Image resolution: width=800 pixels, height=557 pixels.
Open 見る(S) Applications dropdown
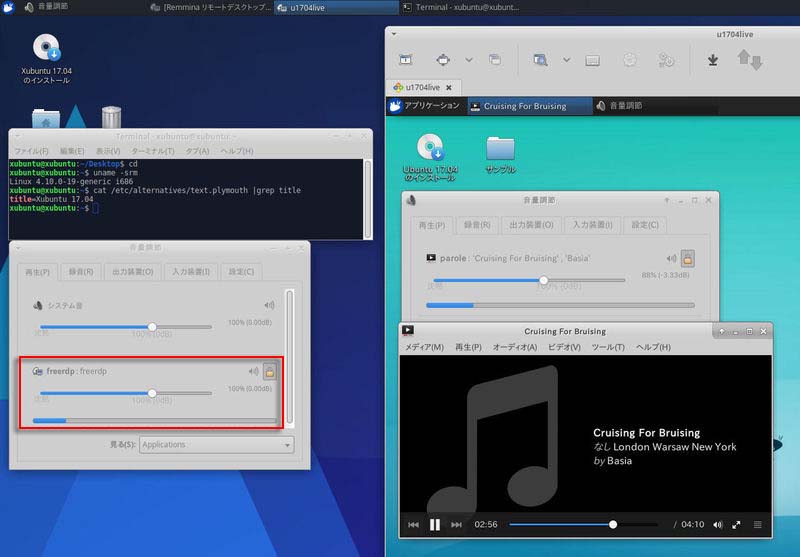216,445
